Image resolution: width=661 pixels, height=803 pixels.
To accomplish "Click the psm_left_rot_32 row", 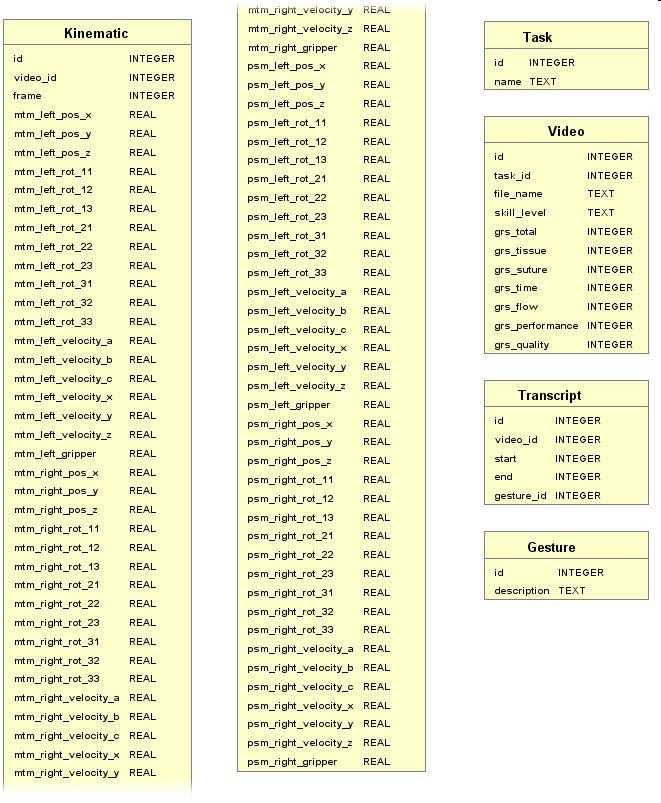I will pyautogui.click(x=331, y=253).
